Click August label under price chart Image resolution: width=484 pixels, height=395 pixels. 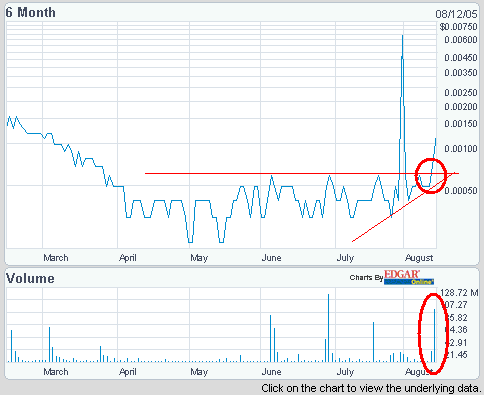tap(419, 258)
